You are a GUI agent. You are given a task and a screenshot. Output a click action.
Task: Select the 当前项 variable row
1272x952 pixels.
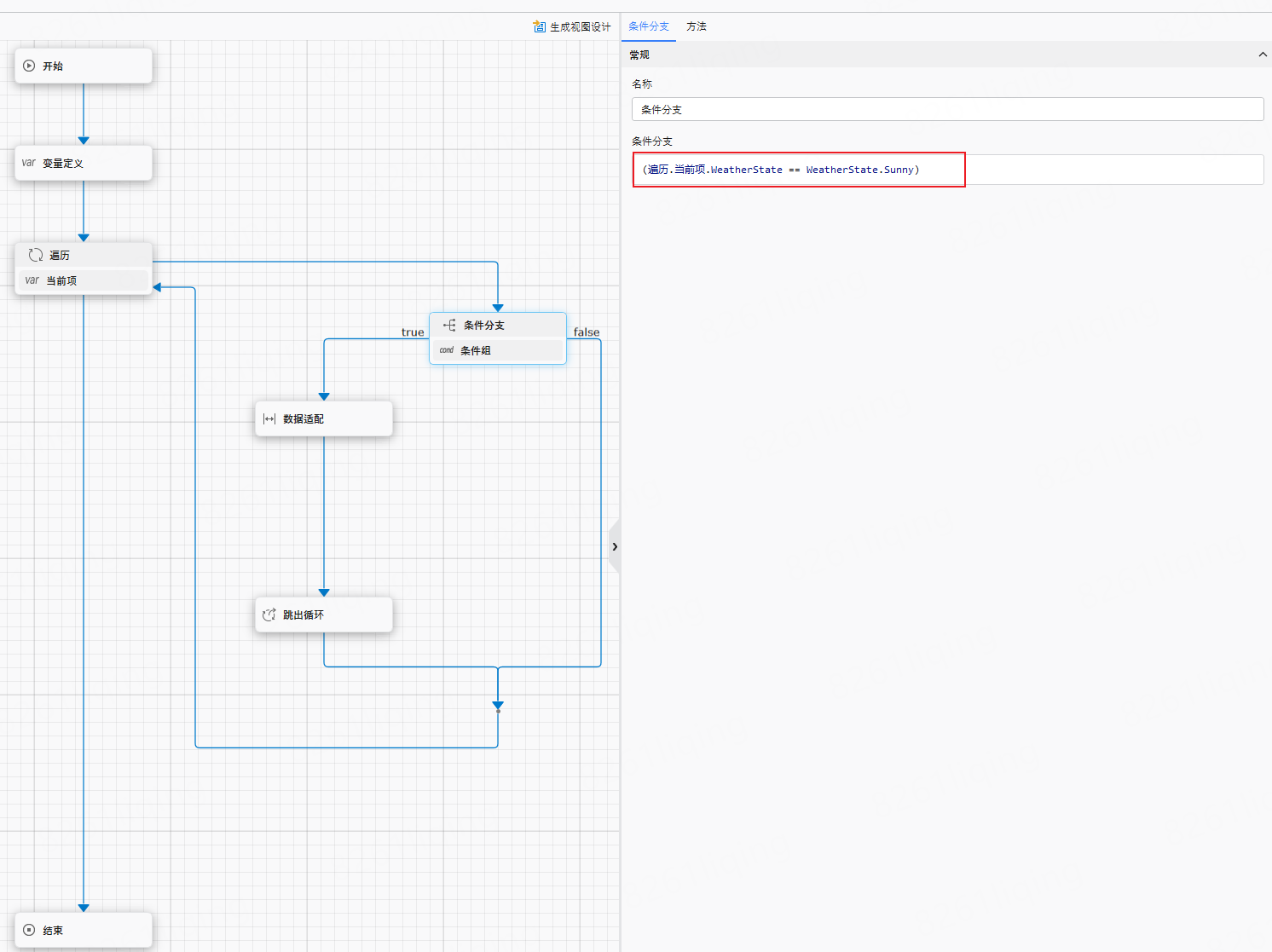pos(84,280)
